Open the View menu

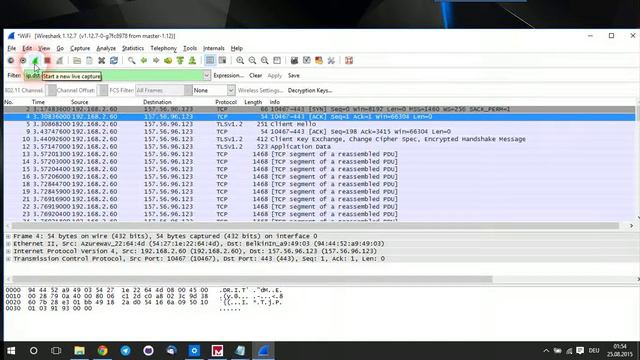(44, 48)
